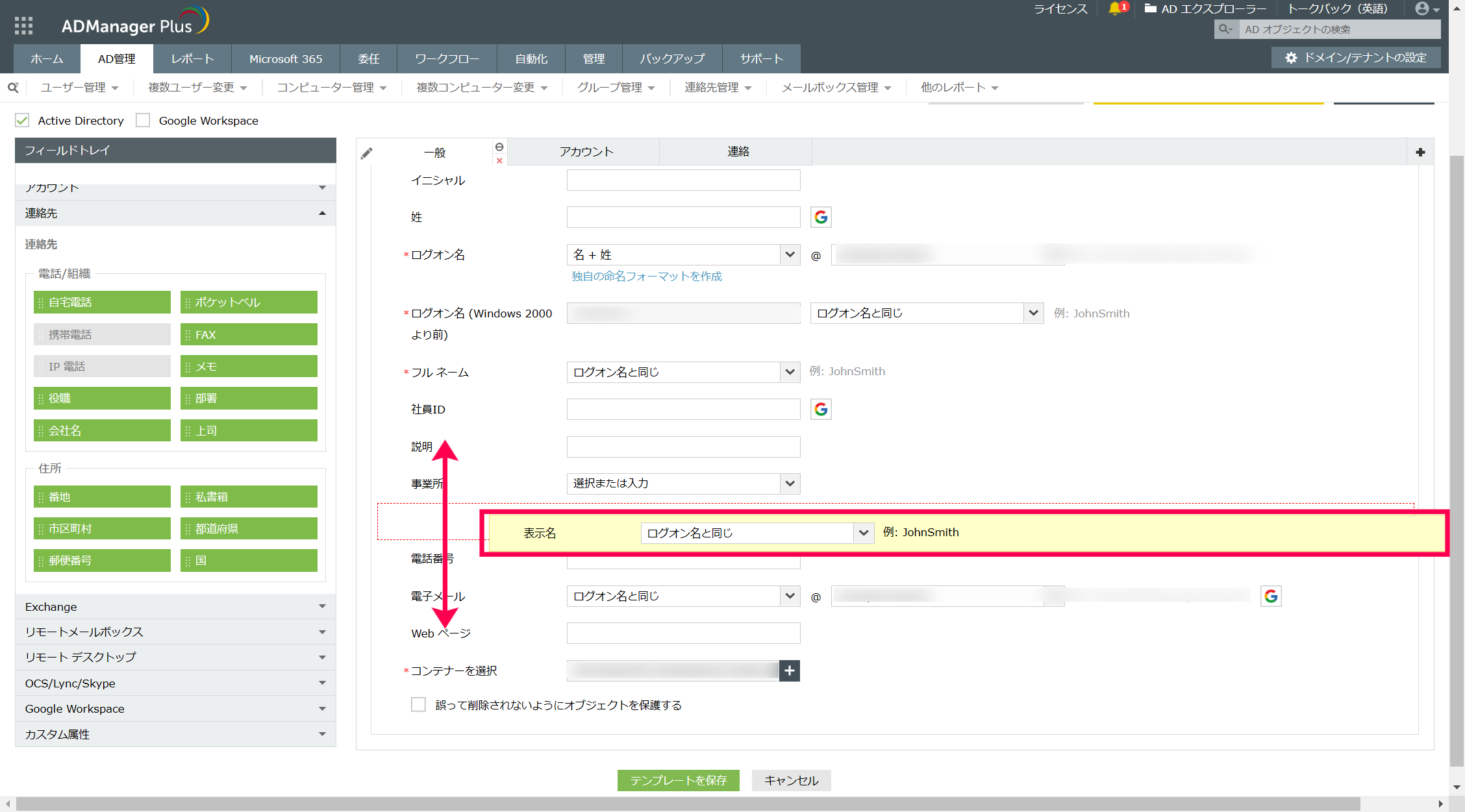This screenshot has height=812, width=1465.
Task: Click Google icon beside 姓 field
Action: click(821, 217)
